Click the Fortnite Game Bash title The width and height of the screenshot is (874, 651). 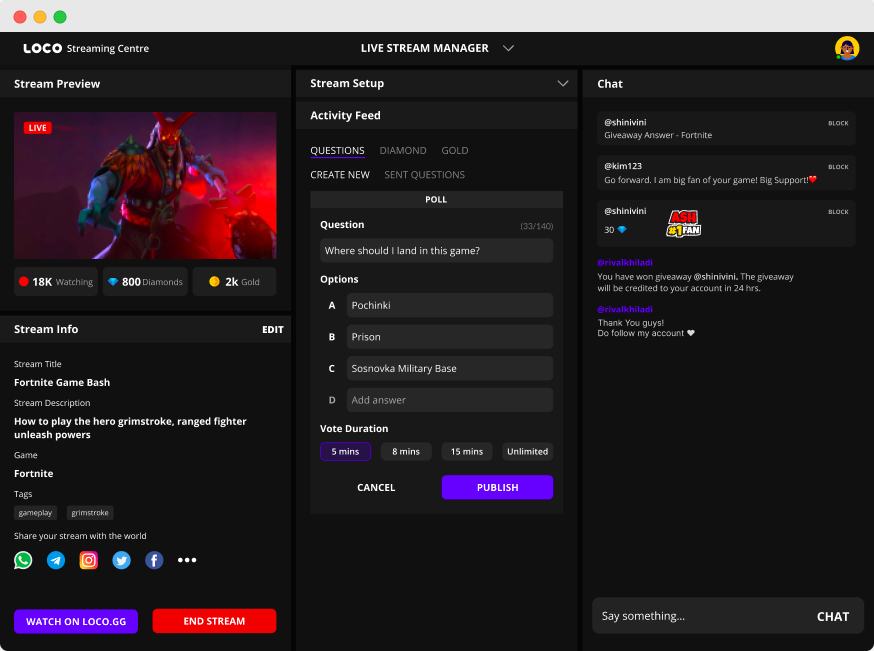pyautogui.click(x=62, y=382)
